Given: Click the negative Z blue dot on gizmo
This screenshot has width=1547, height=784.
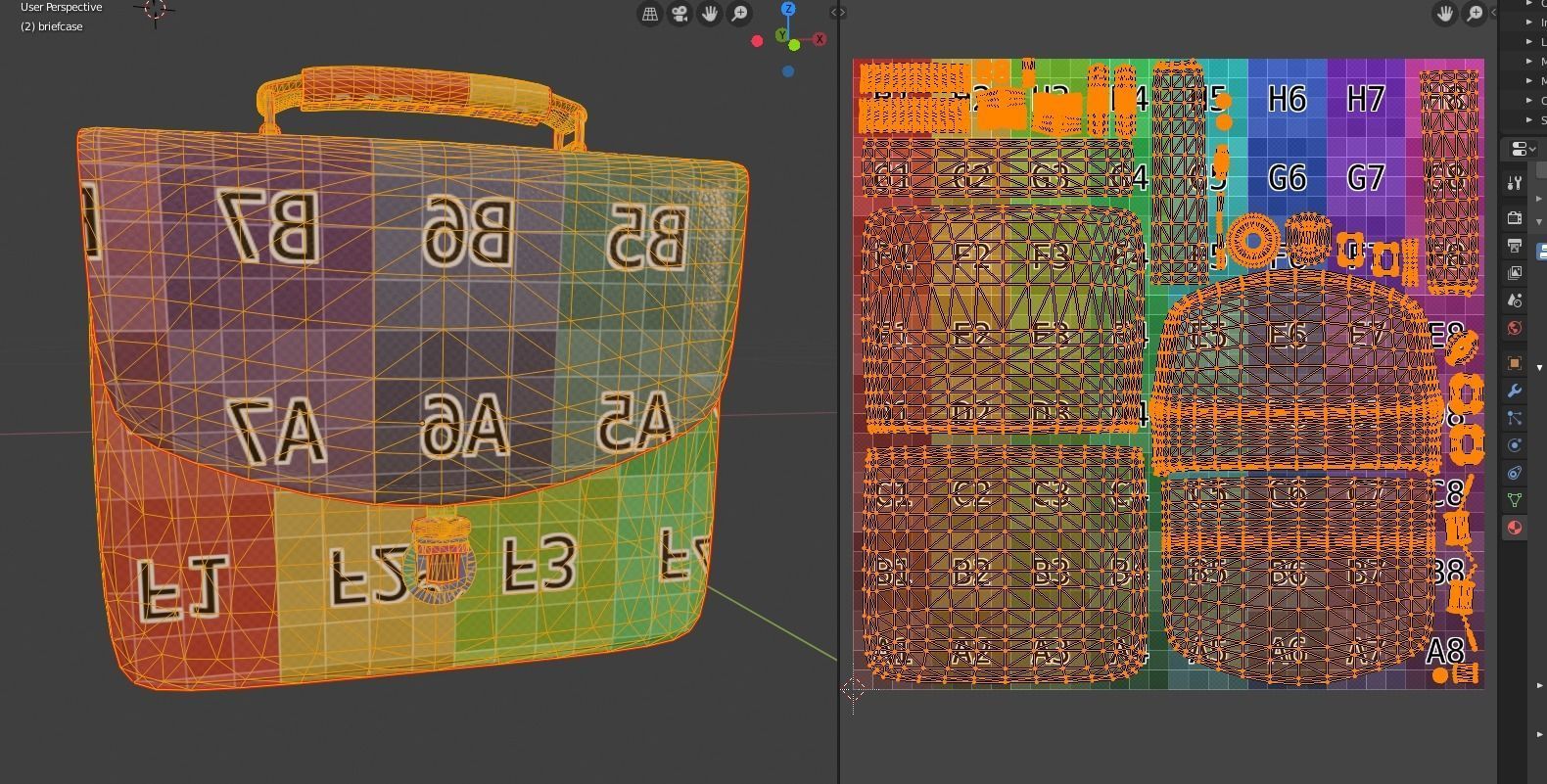Looking at the screenshot, I should 788,71.
